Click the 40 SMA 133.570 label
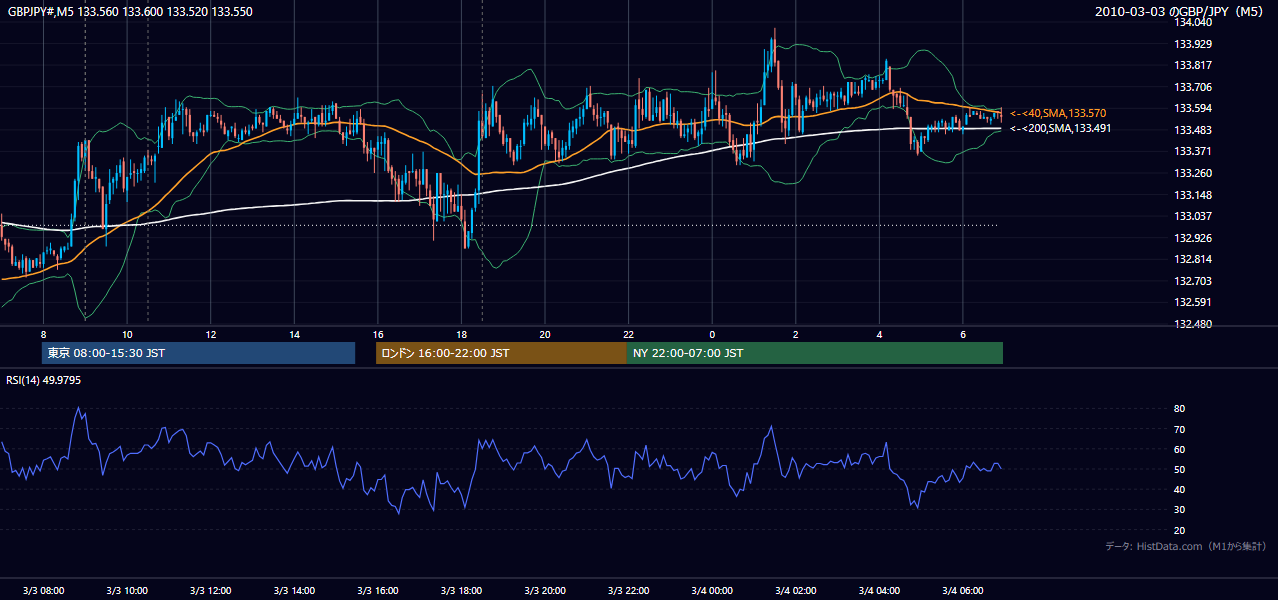This screenshot has width=1278, height=600. coord(1058,114)
